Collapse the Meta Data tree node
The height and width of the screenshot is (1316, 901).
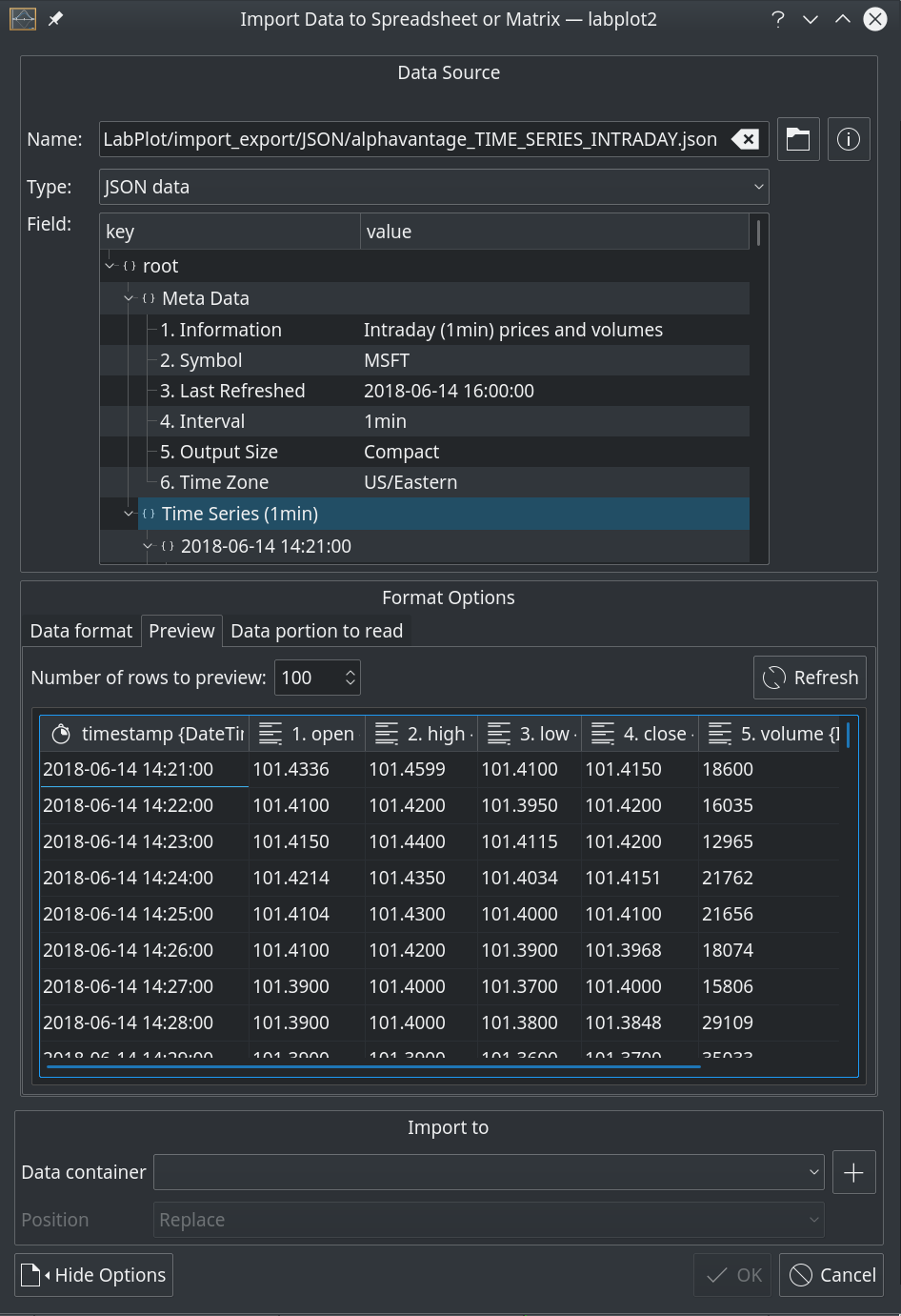point(129,297)
